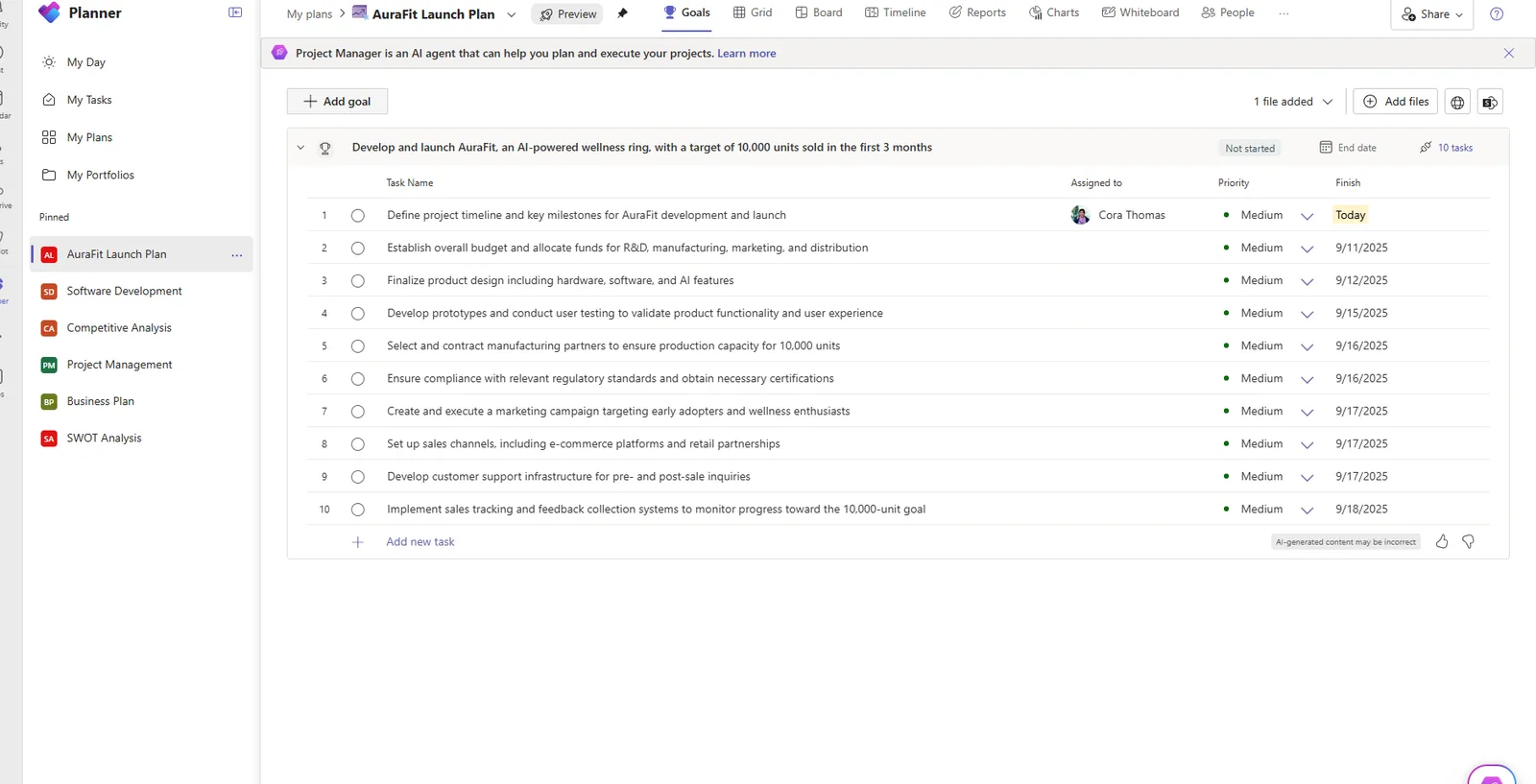1536x784 pixels.
Task: Click the Planner app logo icon
Action: point(49,12)
